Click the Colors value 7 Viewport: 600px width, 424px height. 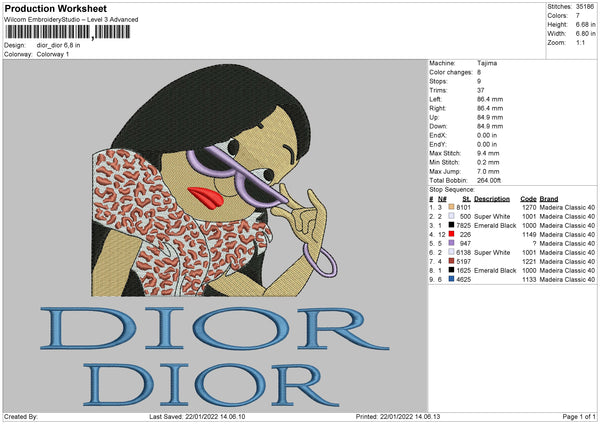point(578,16)
